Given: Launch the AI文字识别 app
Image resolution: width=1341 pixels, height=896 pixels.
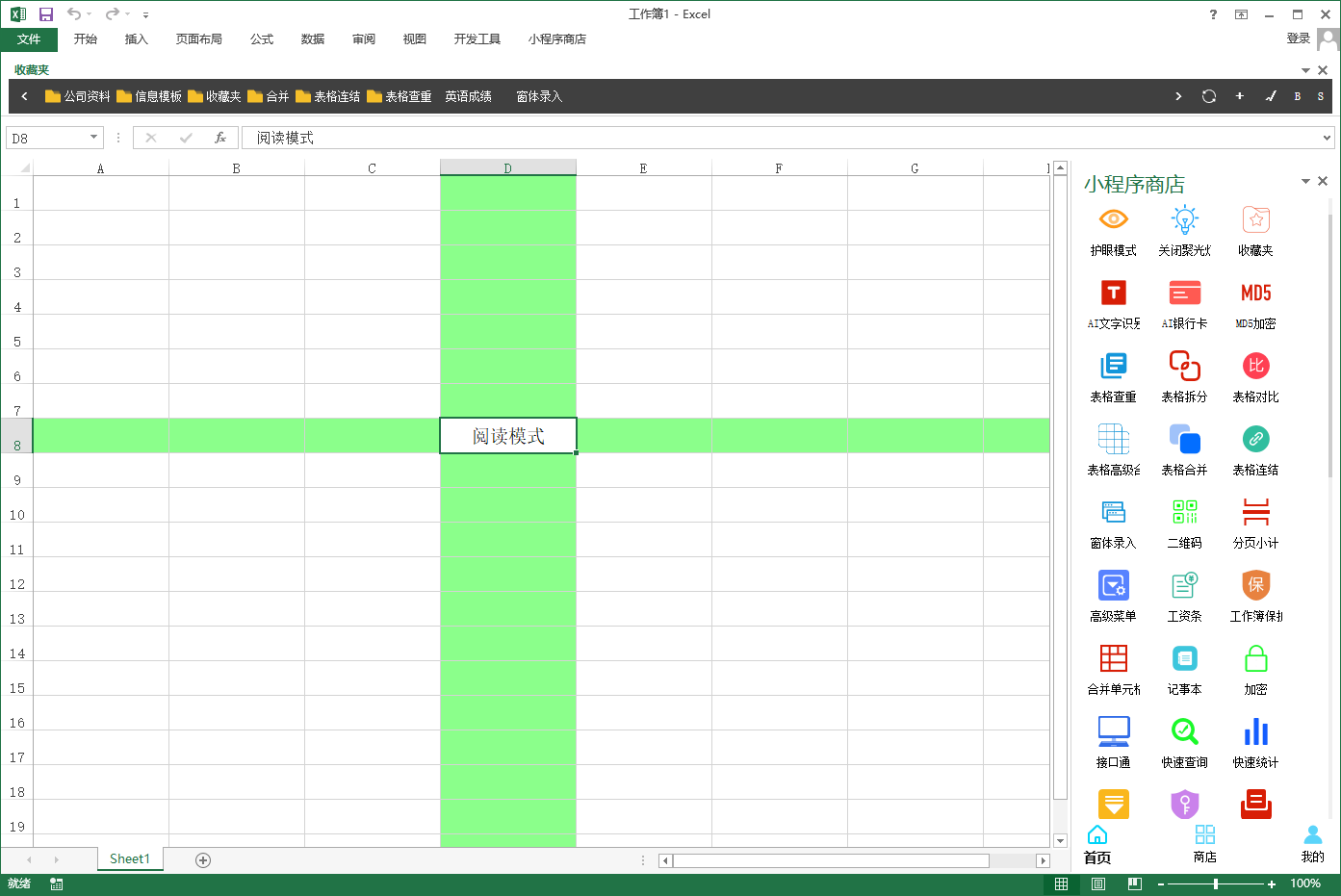Looking at the screenshot, I should tap(1113, 303).
